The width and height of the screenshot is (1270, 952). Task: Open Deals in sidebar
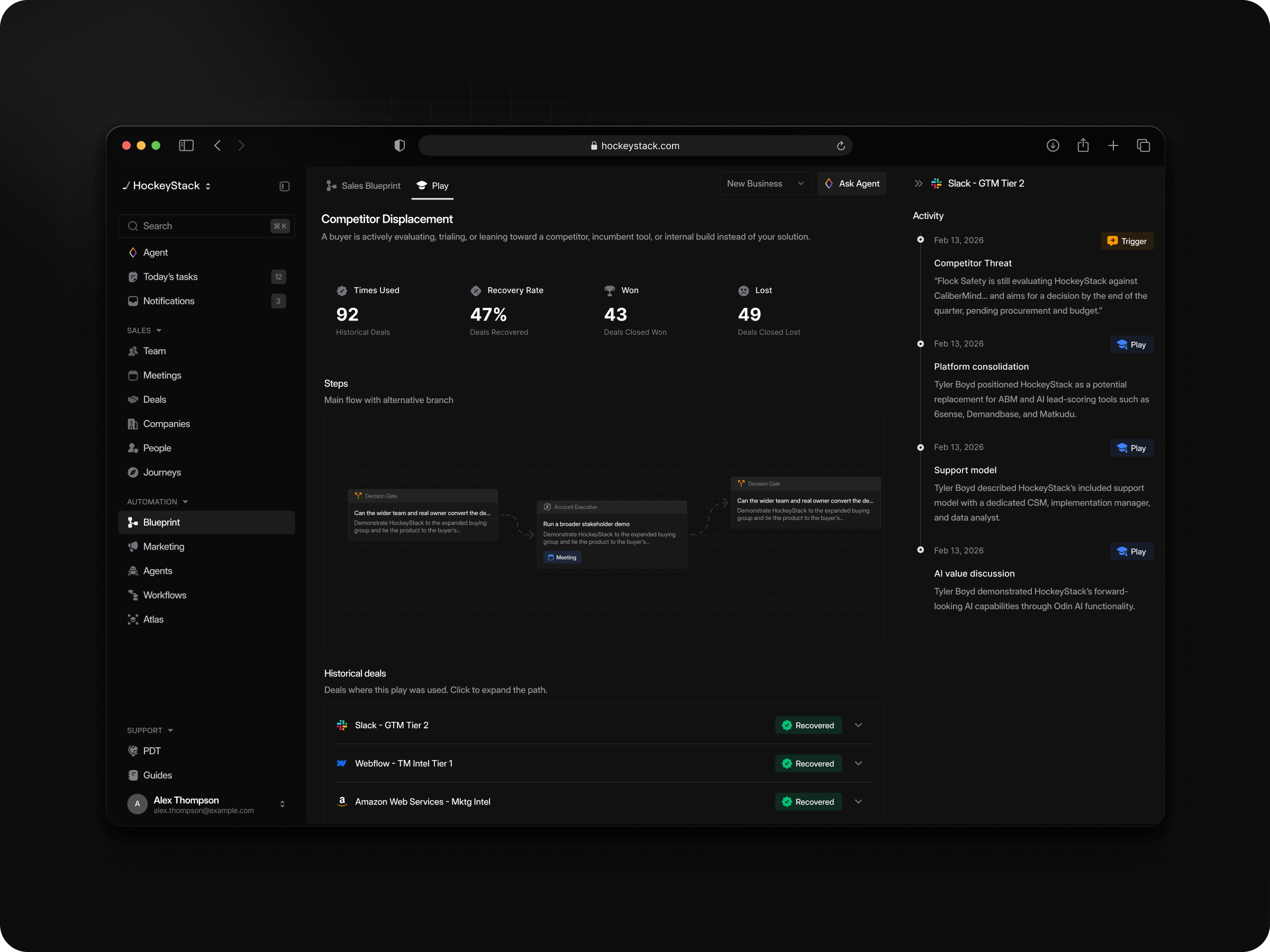point(206,399)
